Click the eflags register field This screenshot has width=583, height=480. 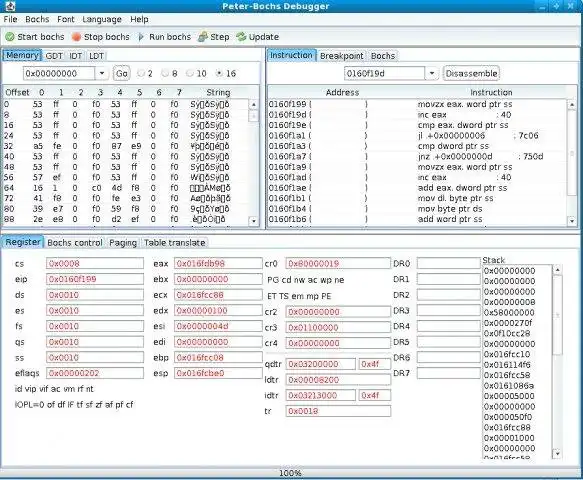[x=95, y=373]
